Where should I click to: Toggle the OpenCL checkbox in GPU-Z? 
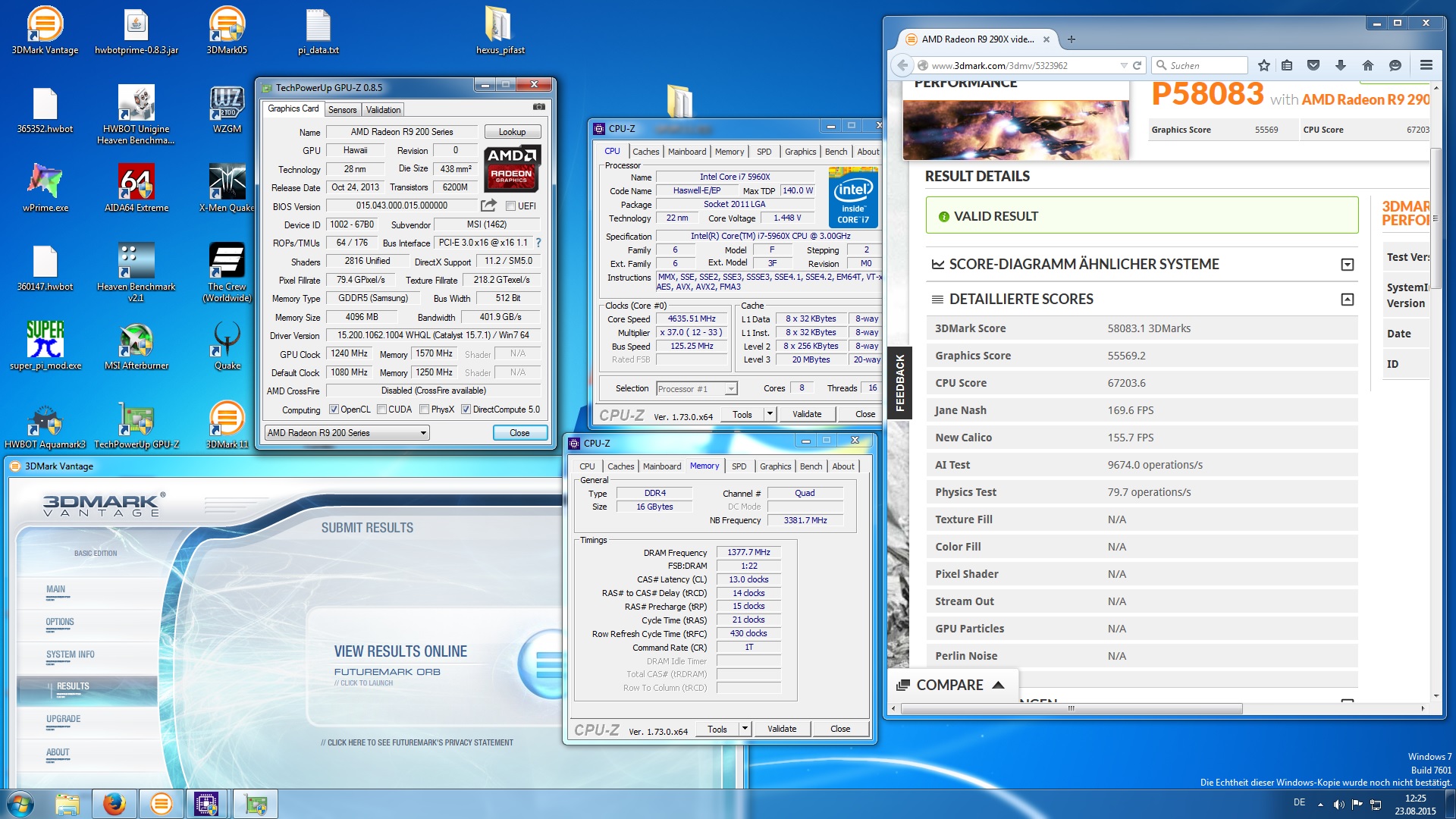coord(334,409)
